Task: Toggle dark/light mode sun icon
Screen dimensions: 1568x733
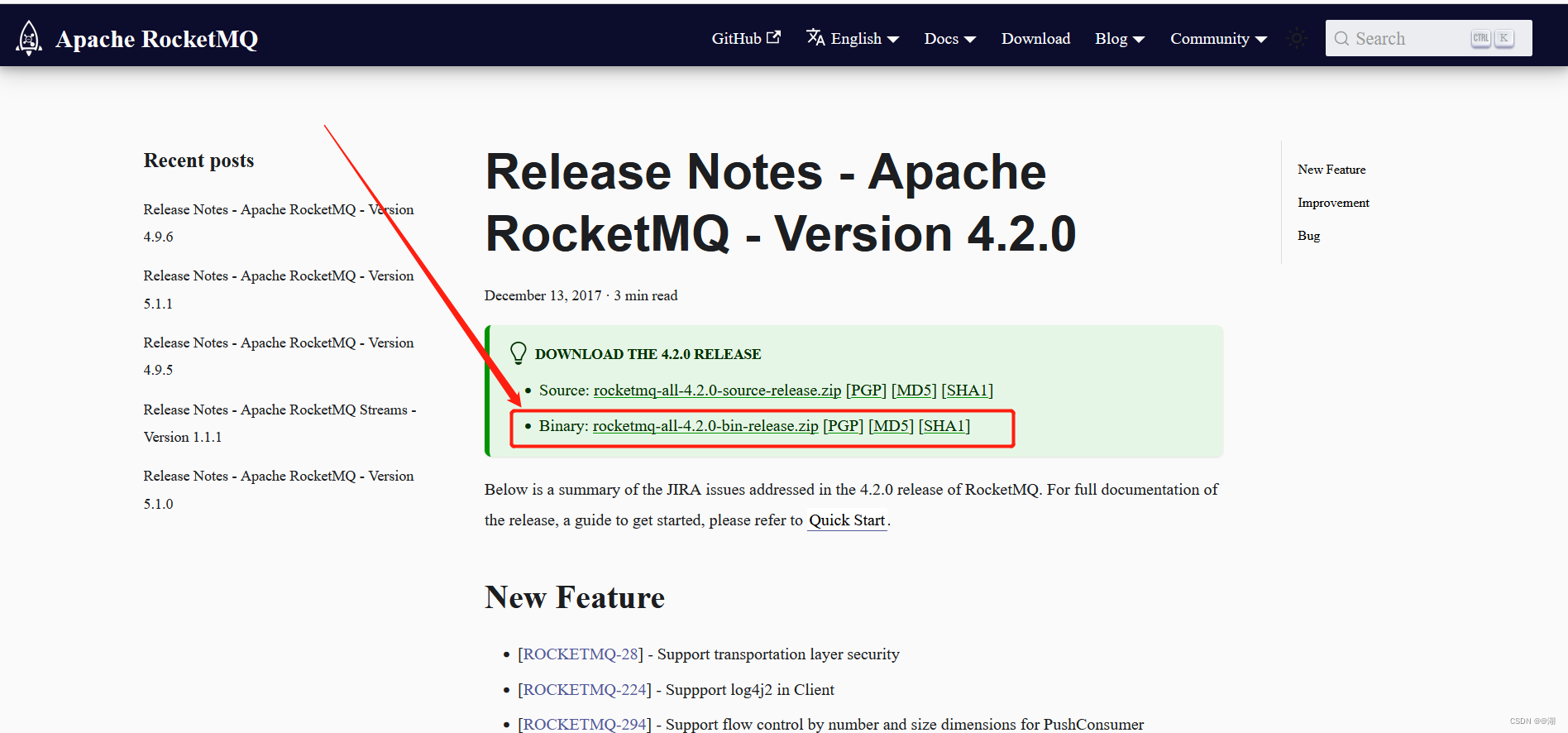Action: (x=1297, y=38)
